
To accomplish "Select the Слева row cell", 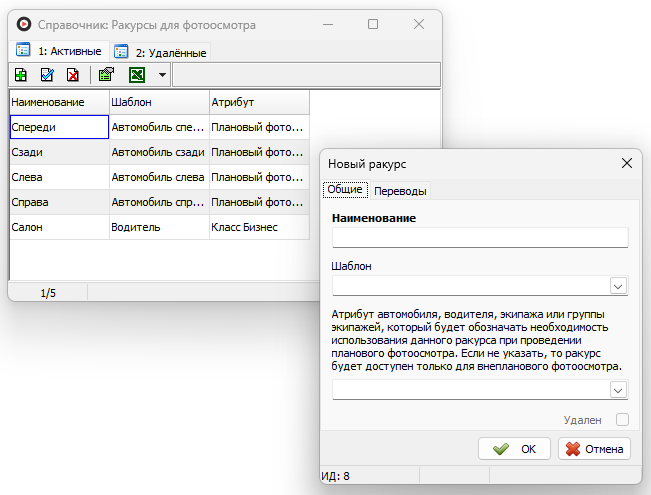I will coord(59,177).
